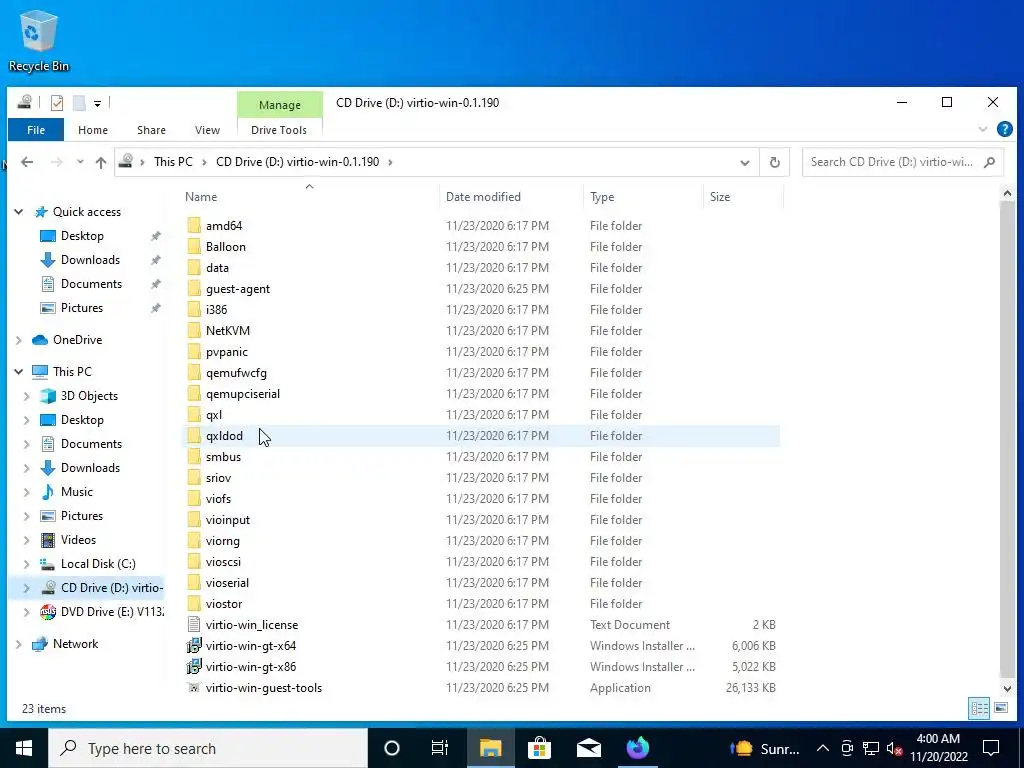Viewport: 1024px width, 768px height.
Task: Click the muted speaker tray icon
Action: pyautogui.click(x=895, y=748)
